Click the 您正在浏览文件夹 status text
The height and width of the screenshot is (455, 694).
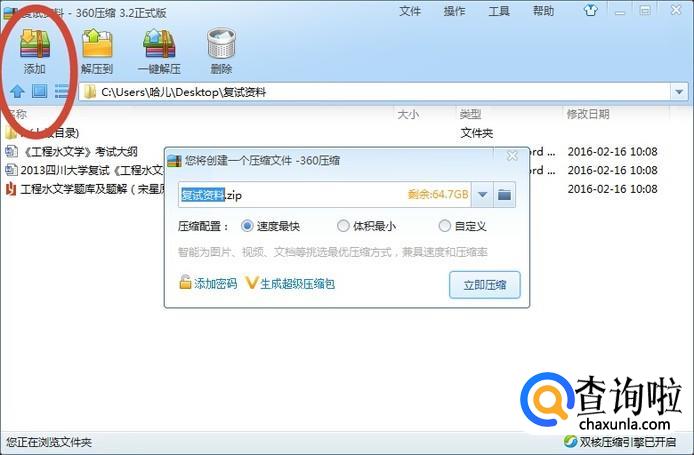pos(49,442)
